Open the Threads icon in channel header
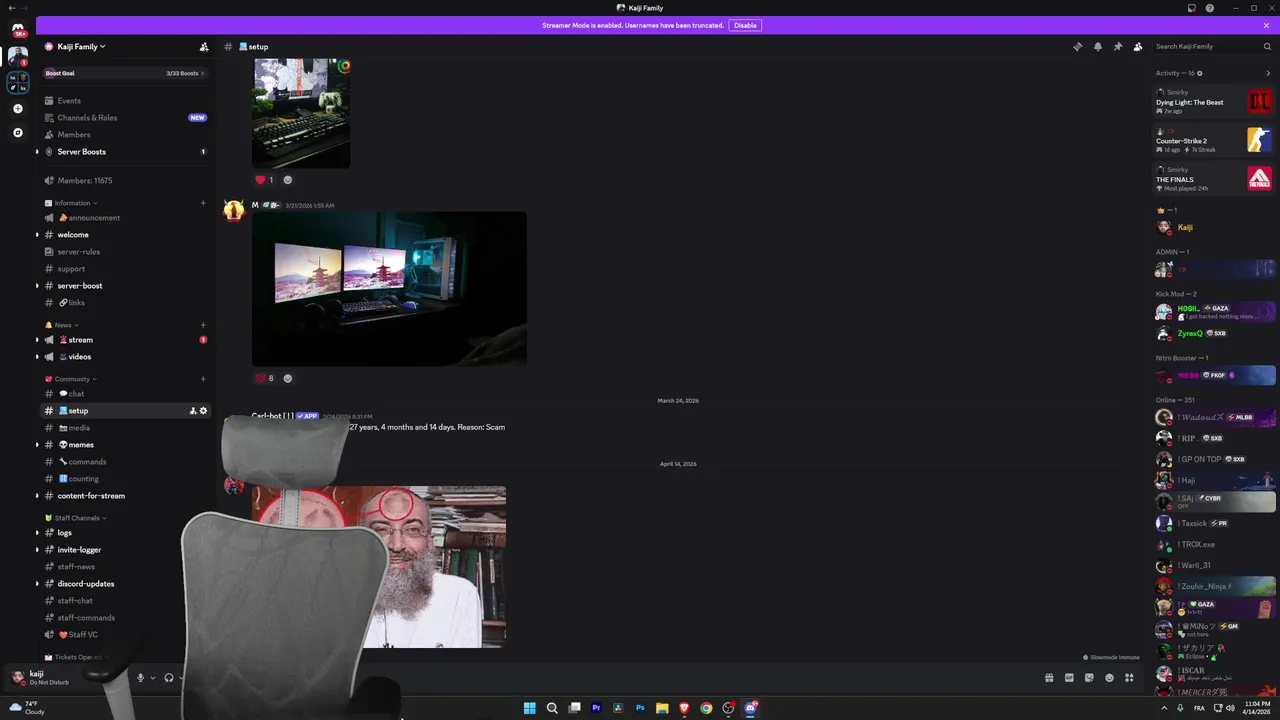 [x=1077, y=47]
